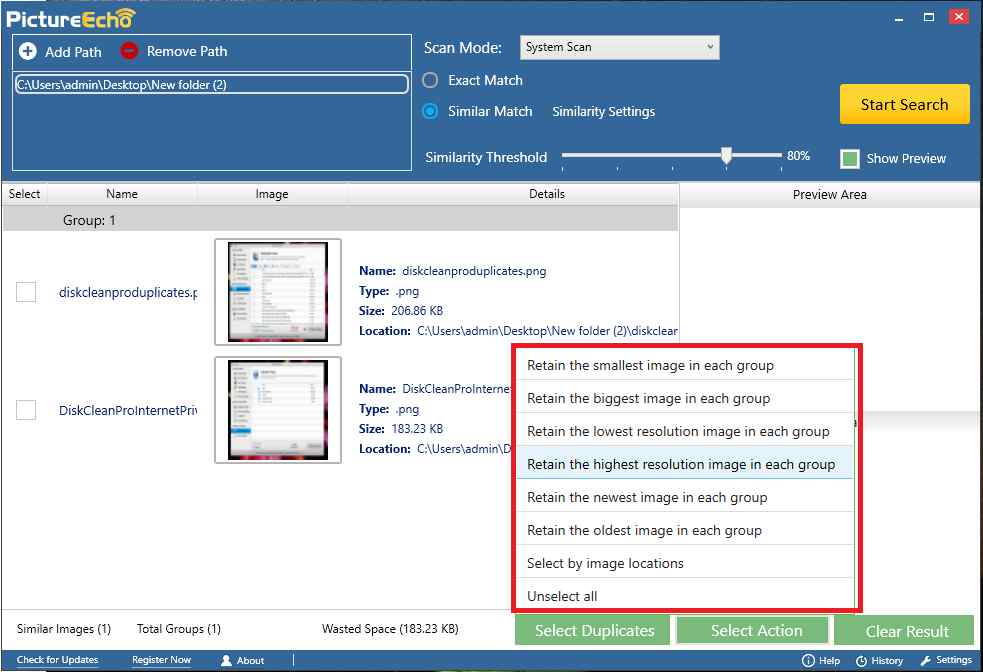Click the 80% threshold value
The image size is (983, 672).
[798, 155]
